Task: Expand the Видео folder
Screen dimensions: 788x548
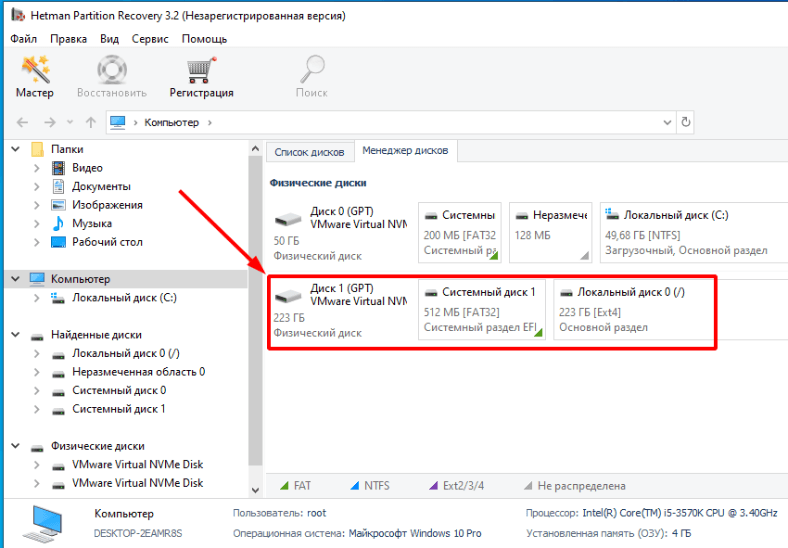Action: tap(36, 168)
